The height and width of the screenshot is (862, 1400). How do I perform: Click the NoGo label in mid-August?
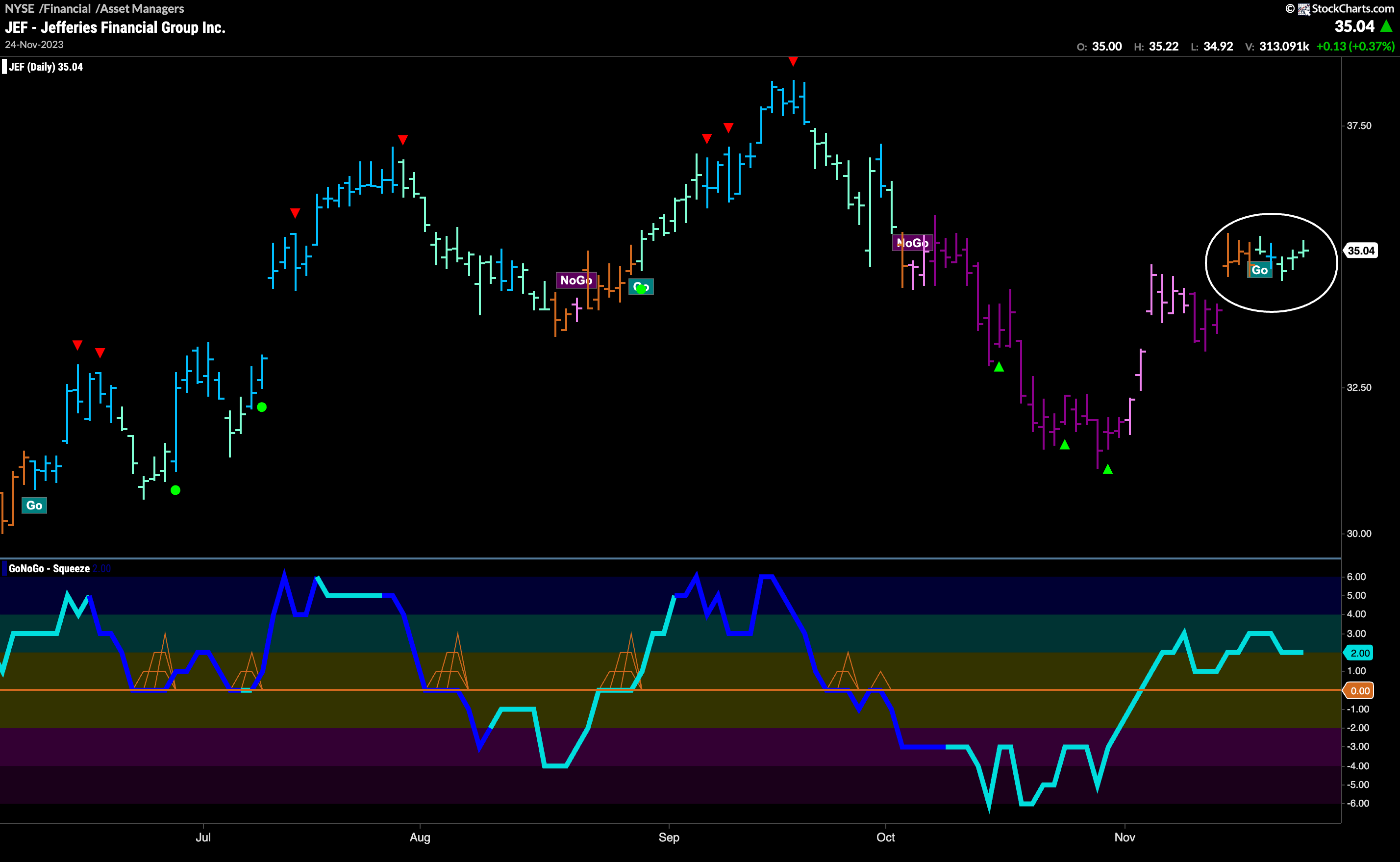[576, 280]
